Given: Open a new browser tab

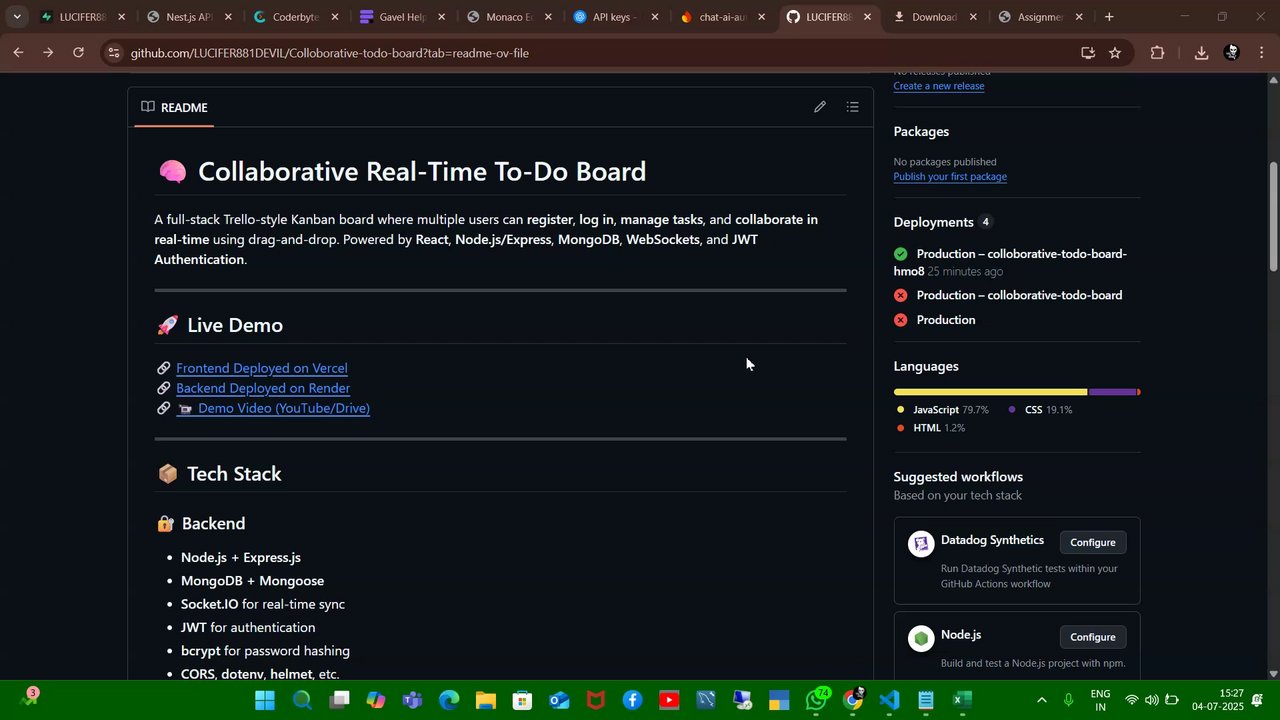Looking at the screenshot, I should pyautogui.click(x=1109, y=17).
